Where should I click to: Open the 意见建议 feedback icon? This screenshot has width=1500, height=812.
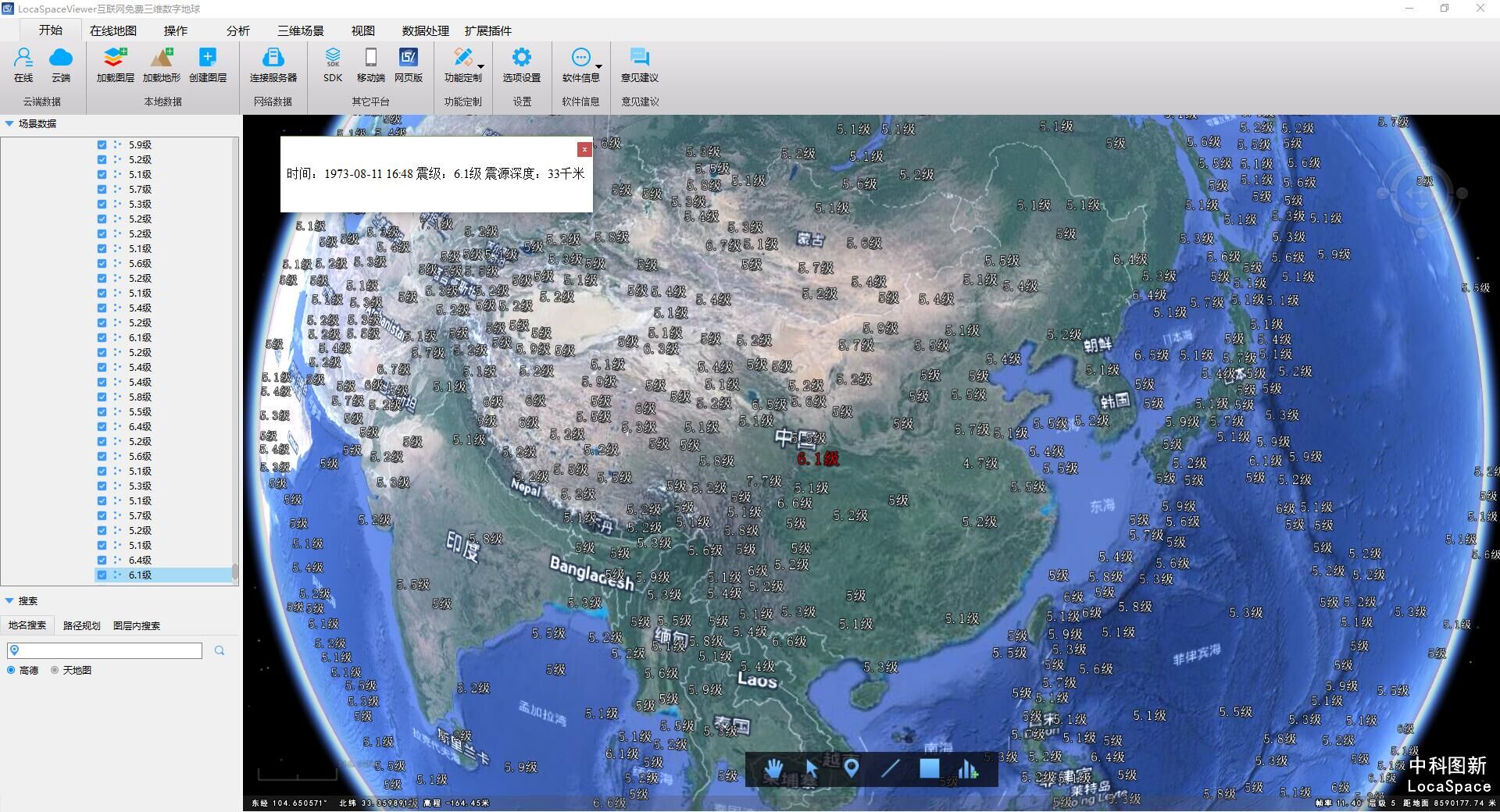tap(640, 58)
